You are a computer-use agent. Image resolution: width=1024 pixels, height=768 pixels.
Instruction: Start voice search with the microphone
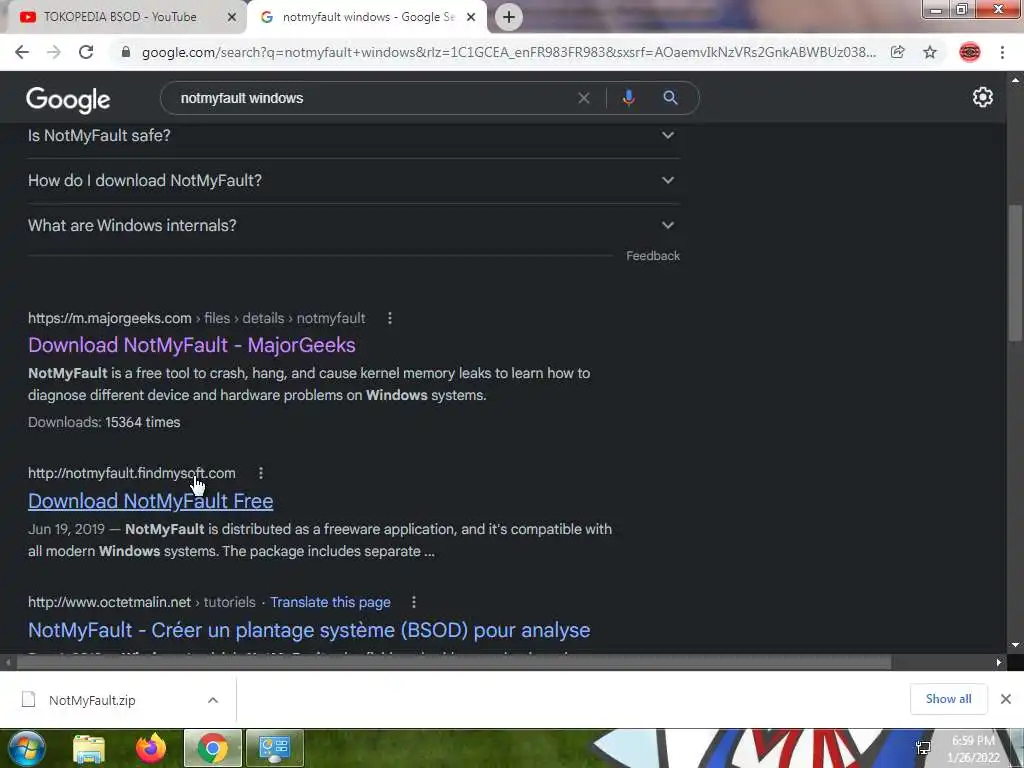[x=628, y=98]
